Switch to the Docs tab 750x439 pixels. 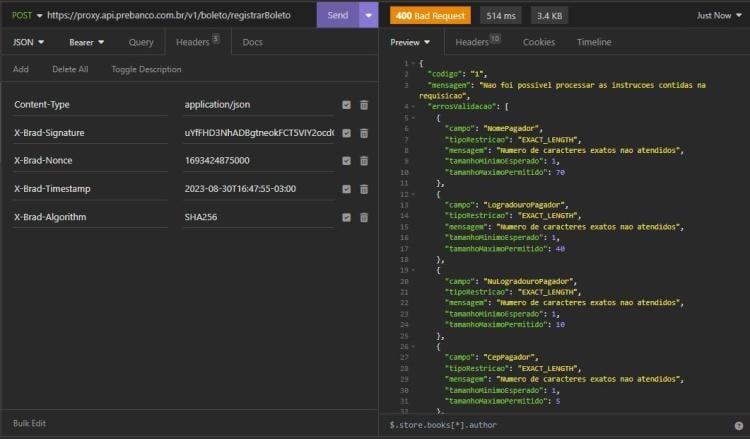252,42
